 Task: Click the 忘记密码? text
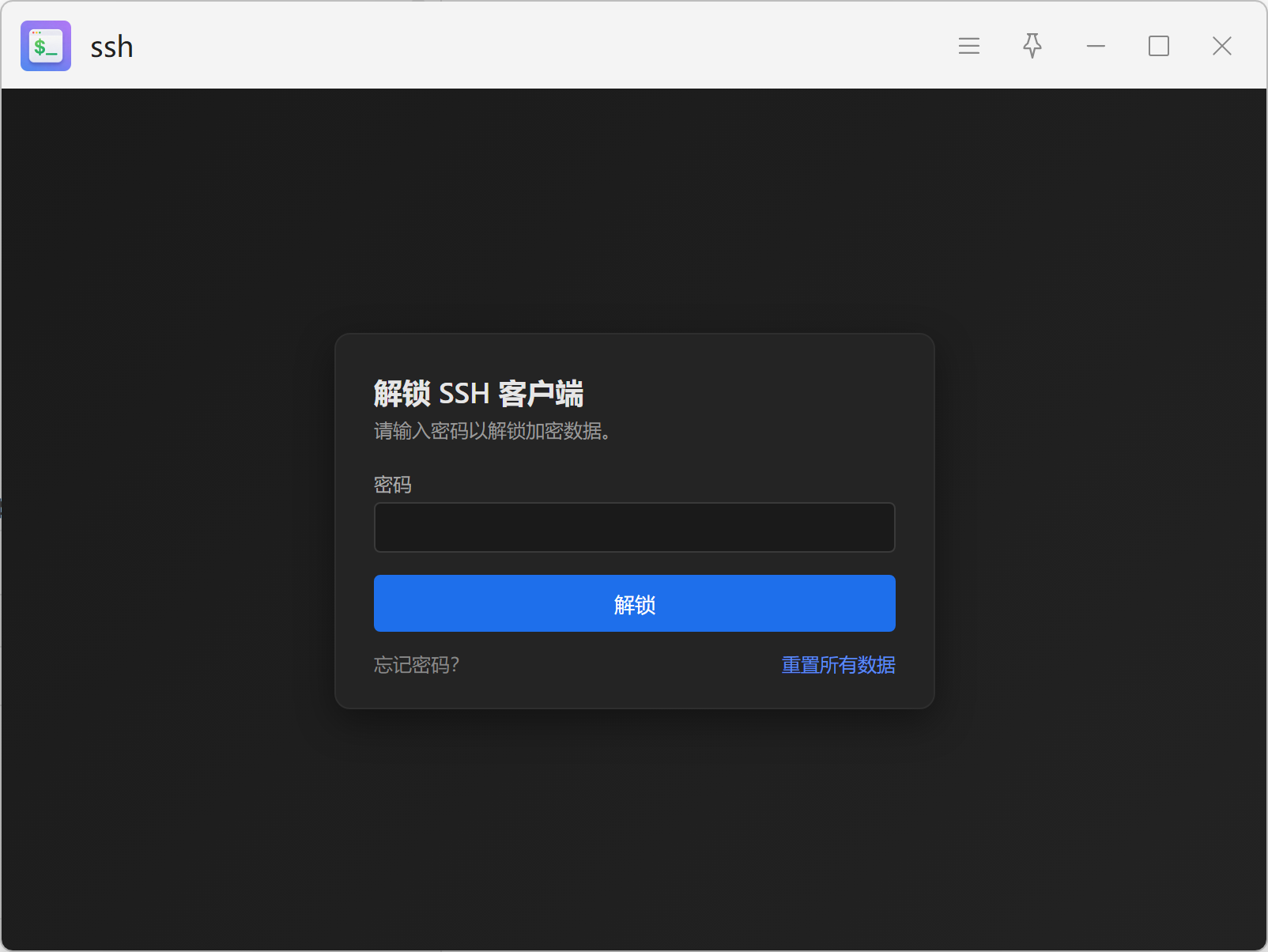[x=417, y=665]
